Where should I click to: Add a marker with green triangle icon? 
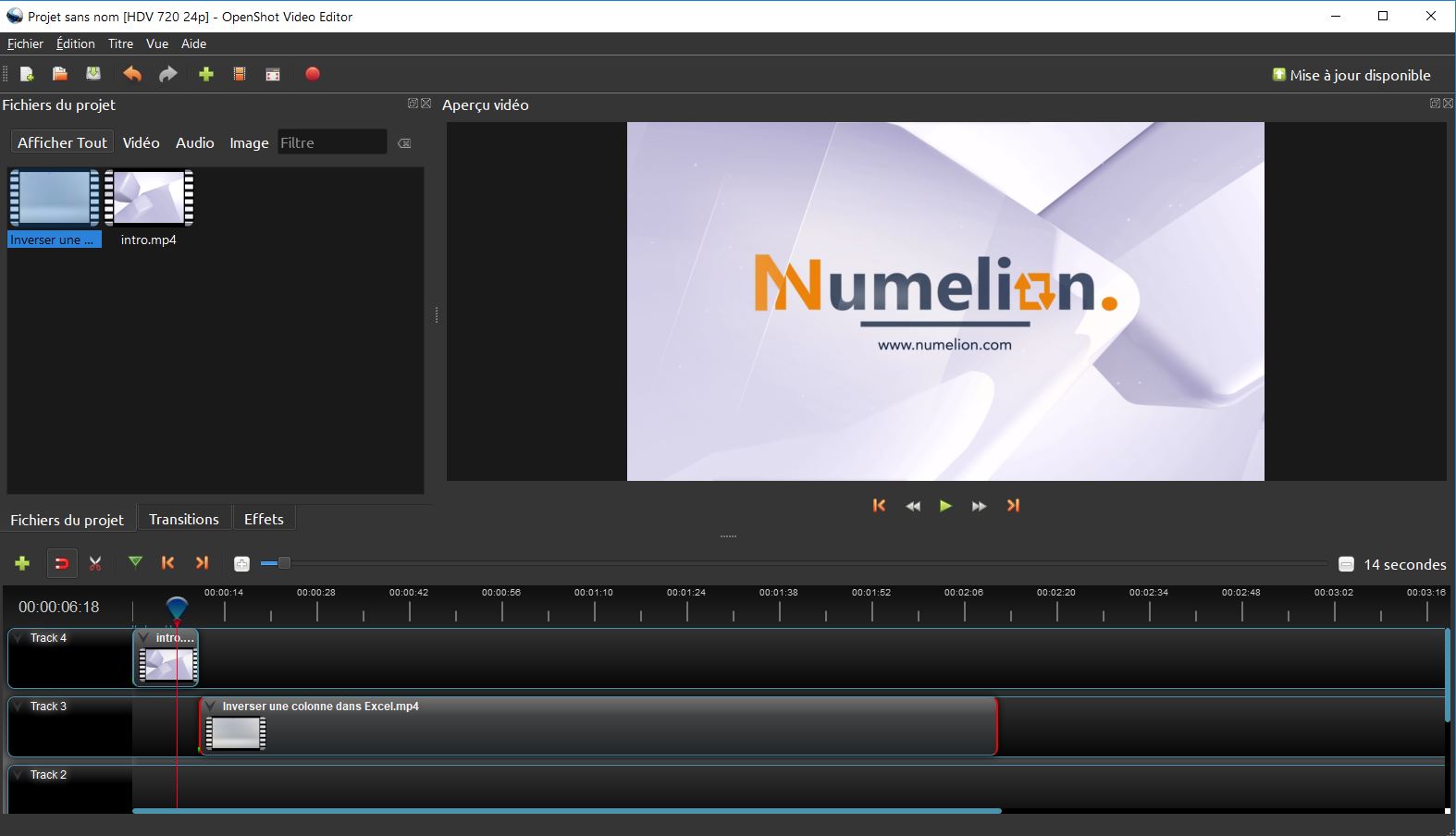pyautogui.click(x=136, y=562)
